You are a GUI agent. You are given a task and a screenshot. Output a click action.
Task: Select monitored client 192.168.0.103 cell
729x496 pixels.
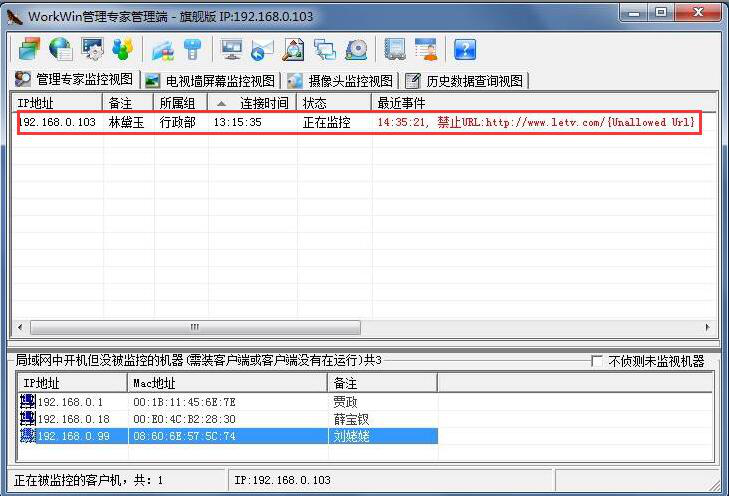(x=57, y=122)
